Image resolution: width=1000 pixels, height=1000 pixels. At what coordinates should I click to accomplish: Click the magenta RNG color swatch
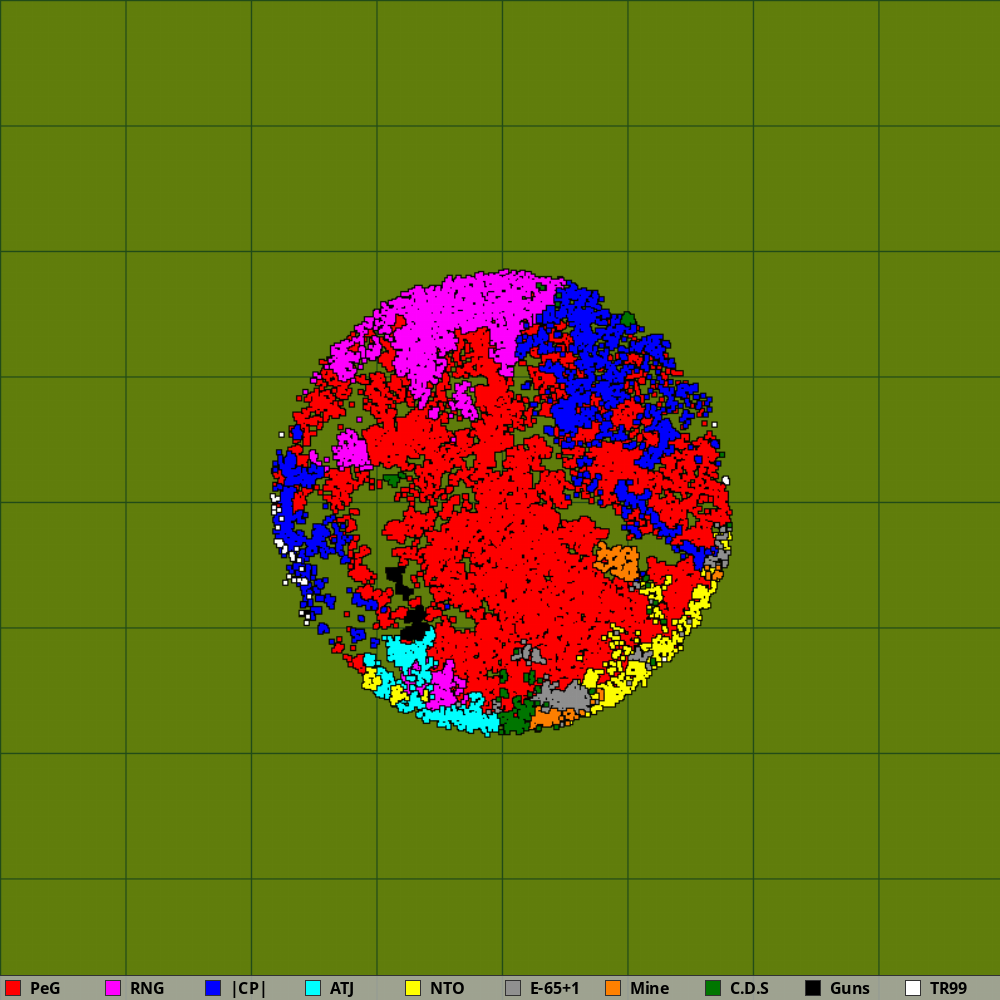(113, 988)
